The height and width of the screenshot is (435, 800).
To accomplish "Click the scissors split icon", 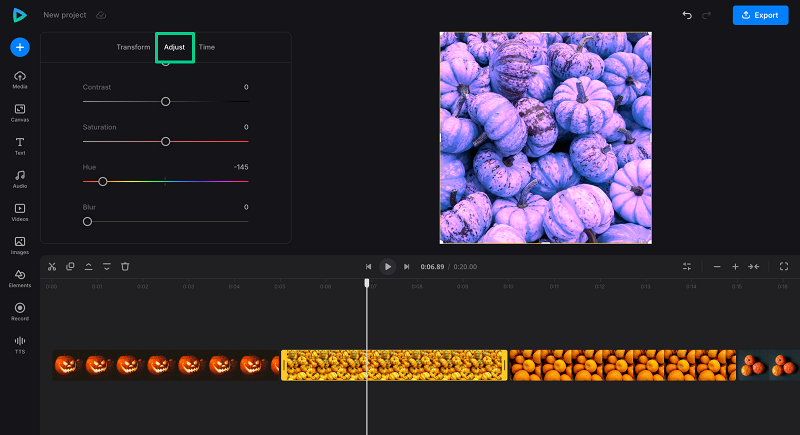I will click(52, 266).
